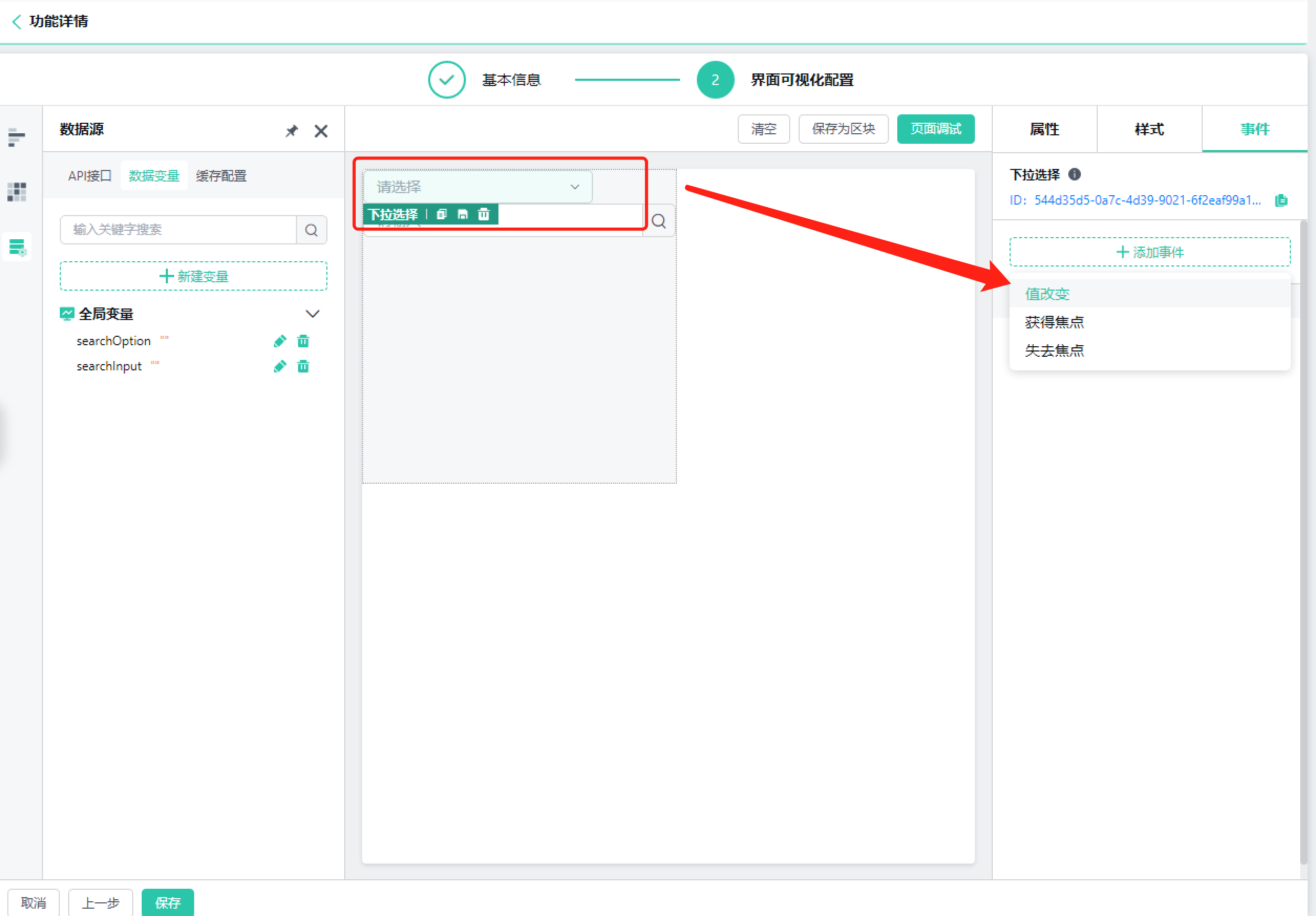
Task: Focus the 输入关键字搜索 input field
Action: click(178, 230)
